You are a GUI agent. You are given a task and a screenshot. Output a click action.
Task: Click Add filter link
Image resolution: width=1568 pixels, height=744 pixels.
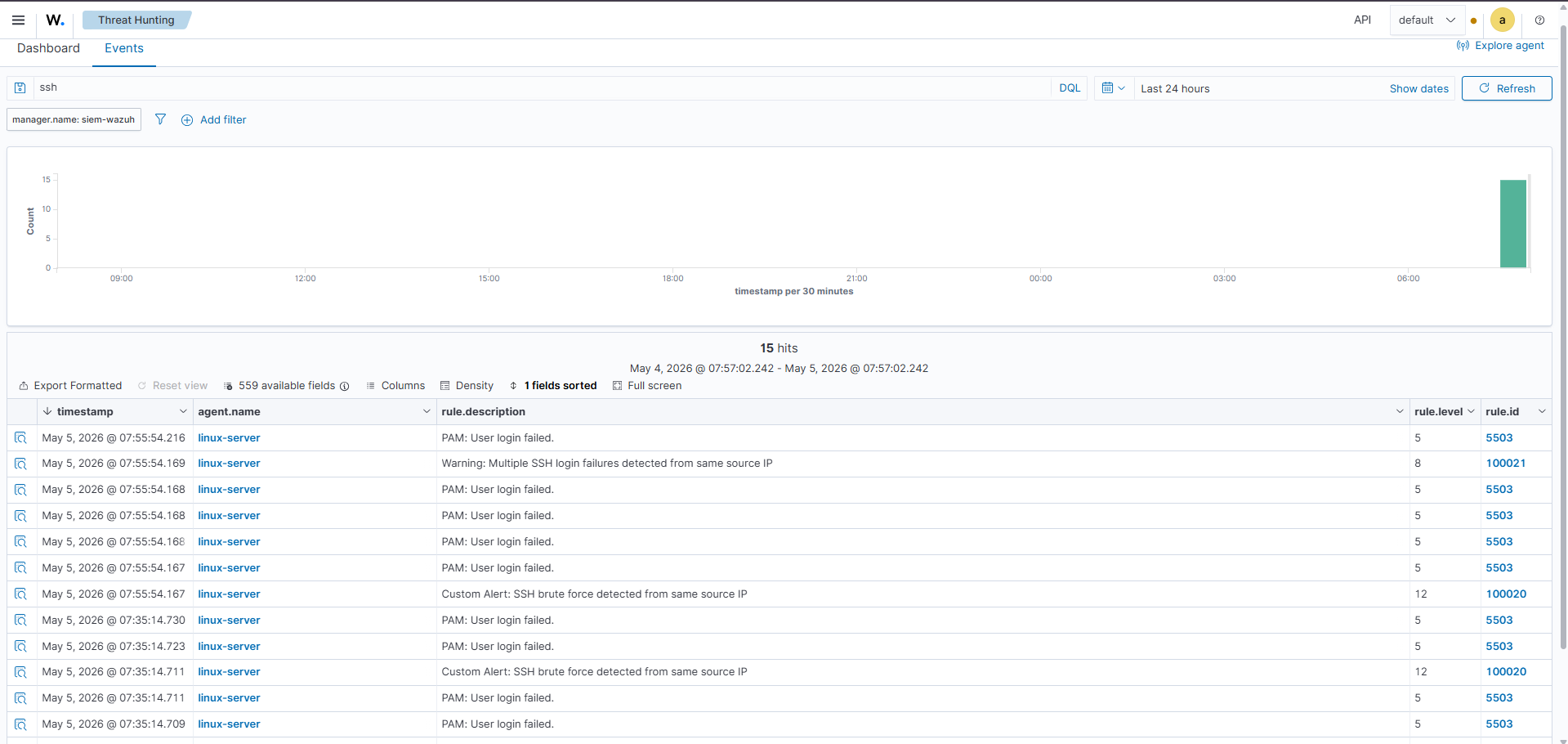[223, 119]
